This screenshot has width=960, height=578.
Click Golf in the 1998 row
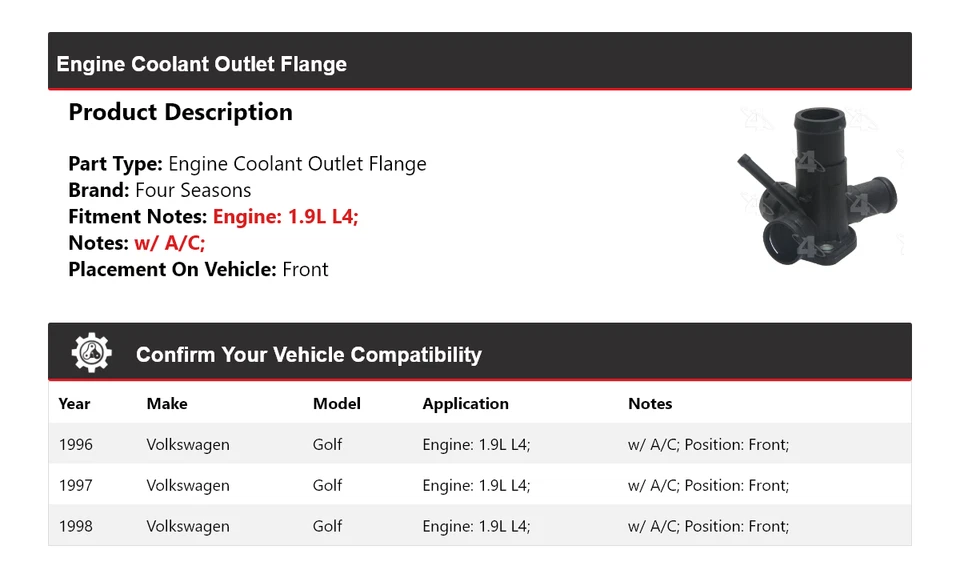(327, 527)
